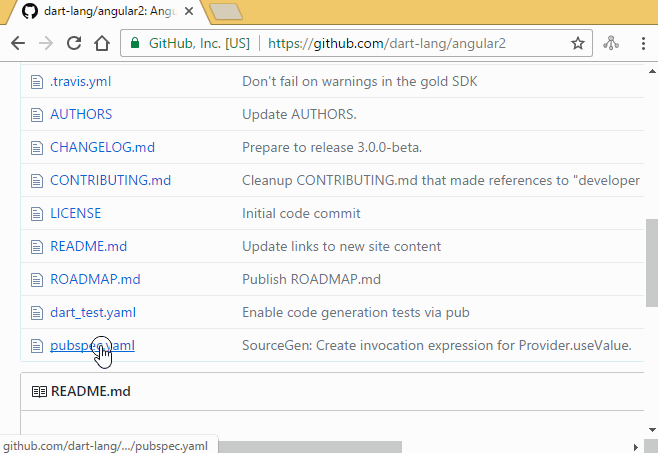Click the browser back arrow
The image size is (658, 453).
(x=18, y=43)
